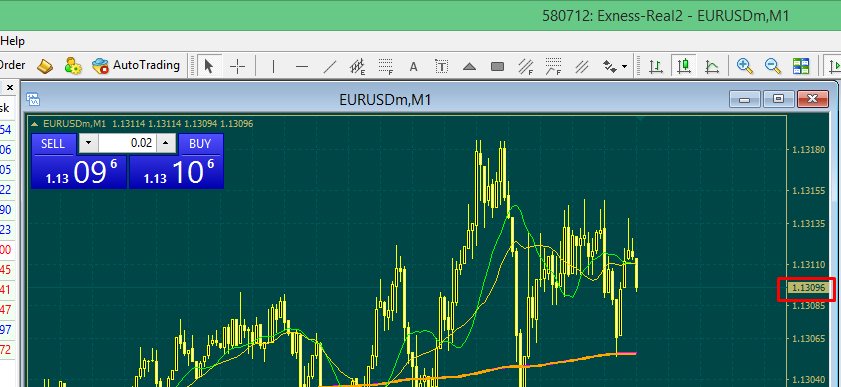Zoom in on the chart
The width and height of the screenshot is (841, 387).
pyautogui.click(x=744, y=66)
